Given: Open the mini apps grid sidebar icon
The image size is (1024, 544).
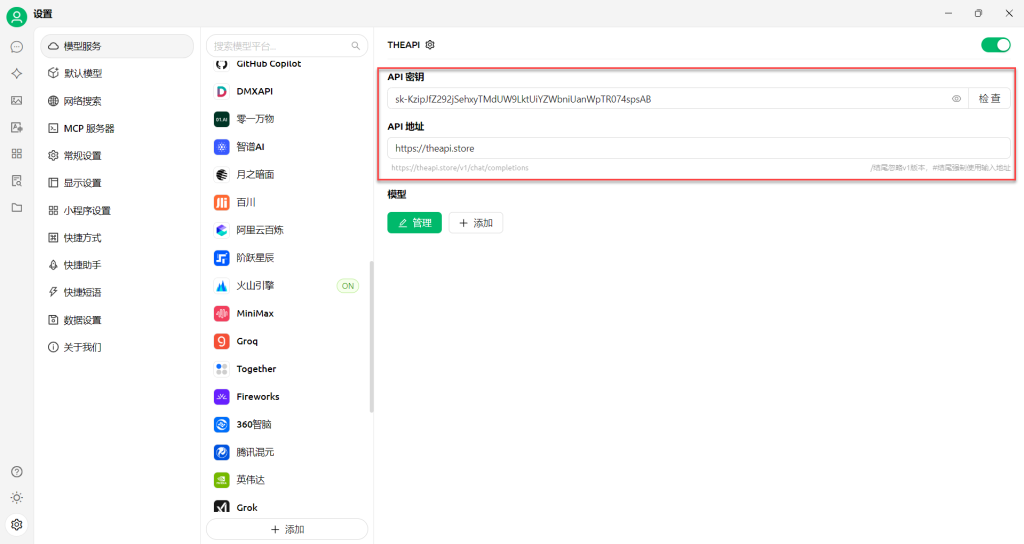Looking at the screenshot, I should (x=17, y=153).
